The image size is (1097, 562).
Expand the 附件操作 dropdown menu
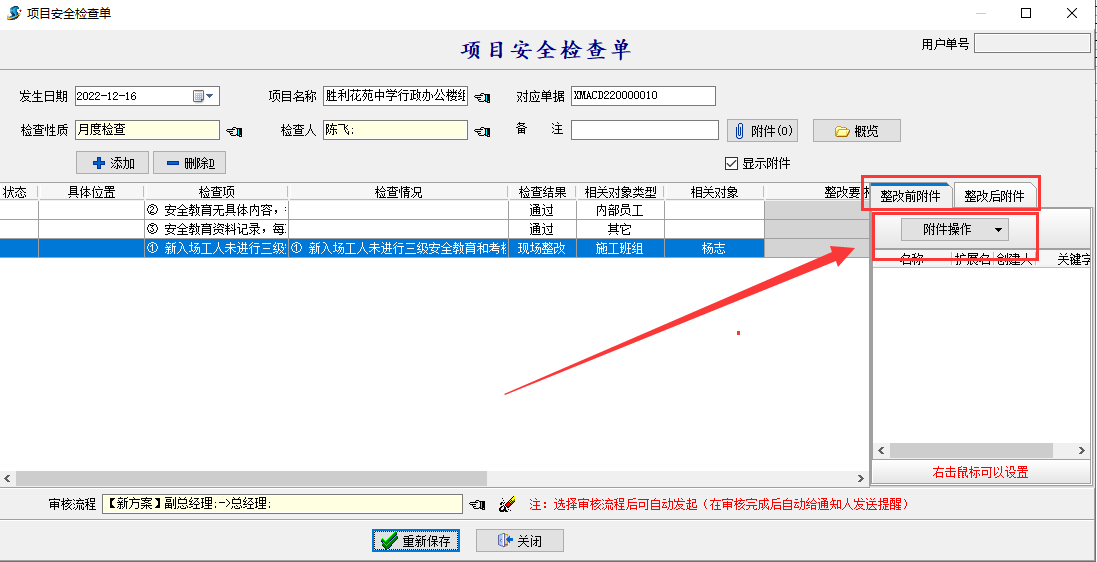(954, 230)
